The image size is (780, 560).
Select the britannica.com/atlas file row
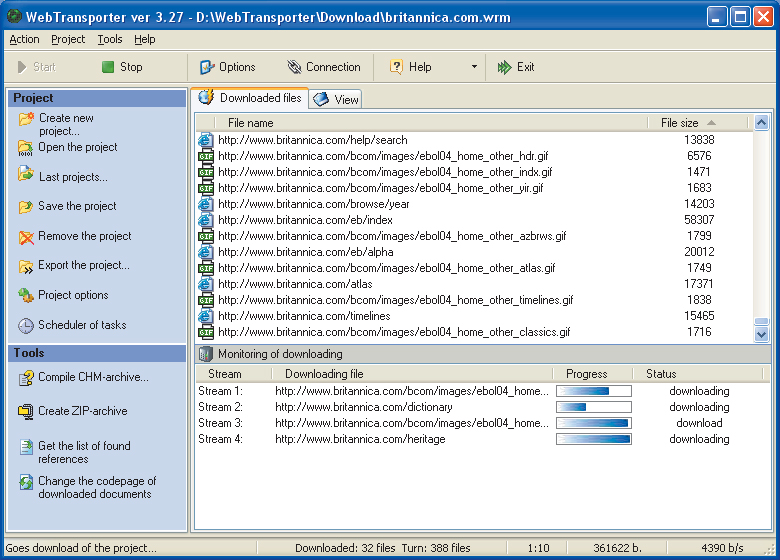475,284
